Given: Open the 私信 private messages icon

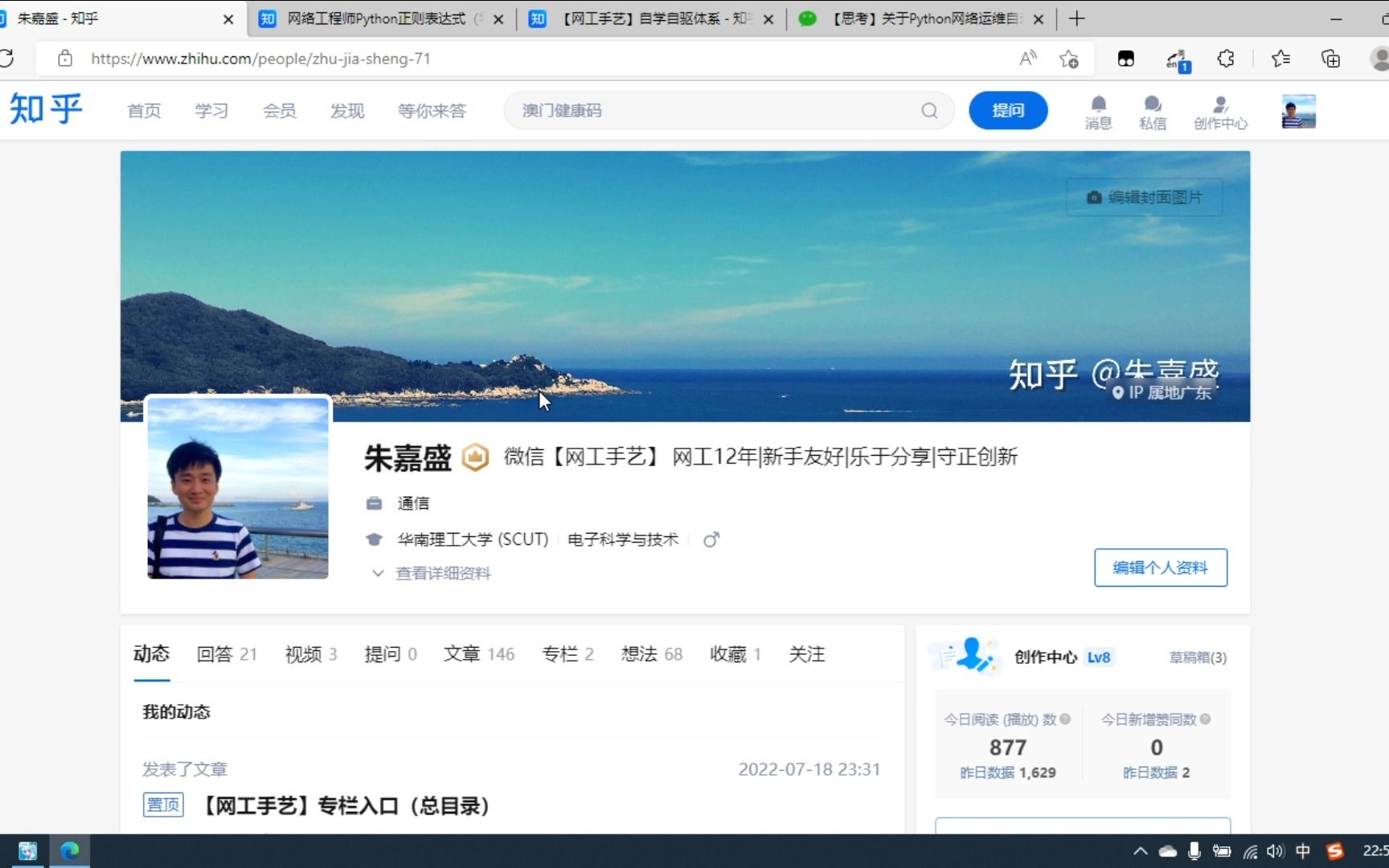Looking at the screenshot, I should (1152, 110).
